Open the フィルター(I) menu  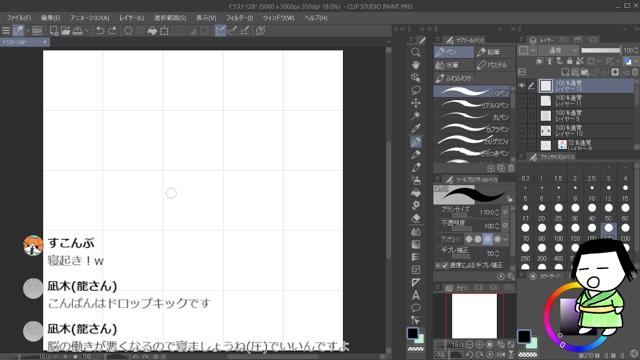click(239, 18)
